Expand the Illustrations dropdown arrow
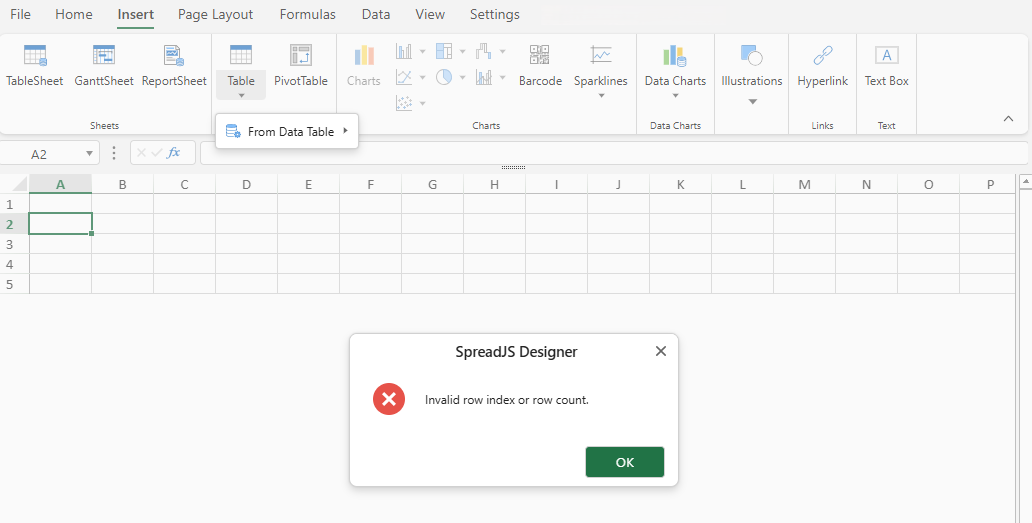 click(752, 102)
